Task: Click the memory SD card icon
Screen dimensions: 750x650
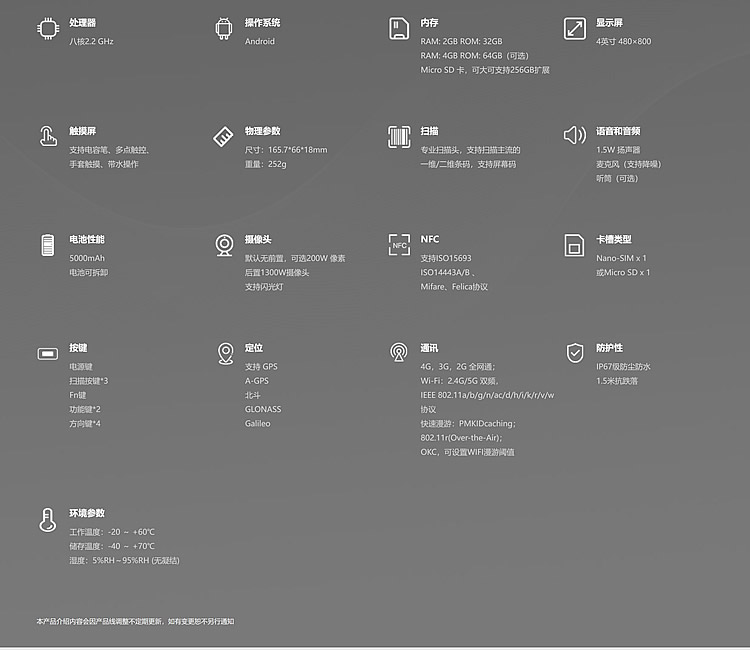Action: pyautogui.click(x=399, y=28)
